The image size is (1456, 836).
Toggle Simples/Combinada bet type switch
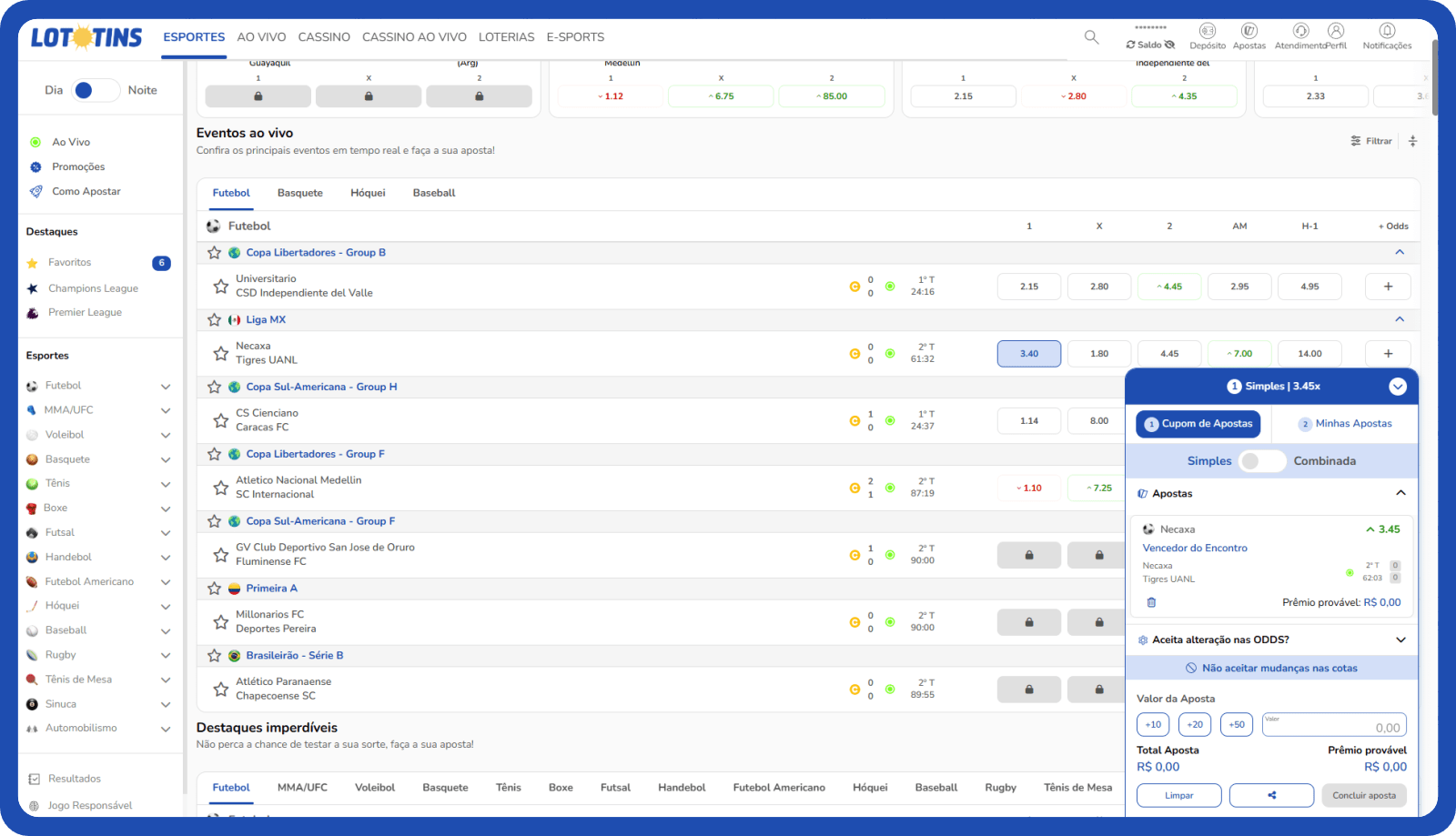[x=1262, y=461]
